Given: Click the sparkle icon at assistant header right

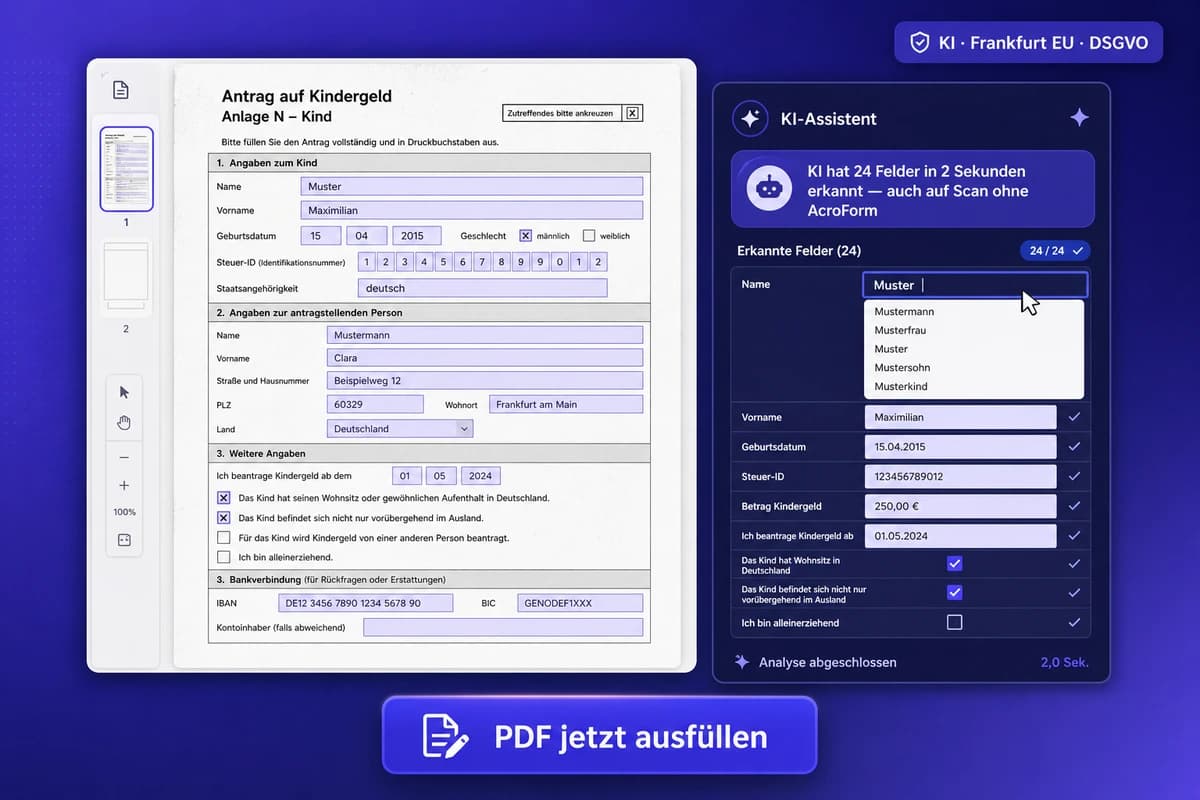Looking at the screenshot, I should pos(1079,117).
